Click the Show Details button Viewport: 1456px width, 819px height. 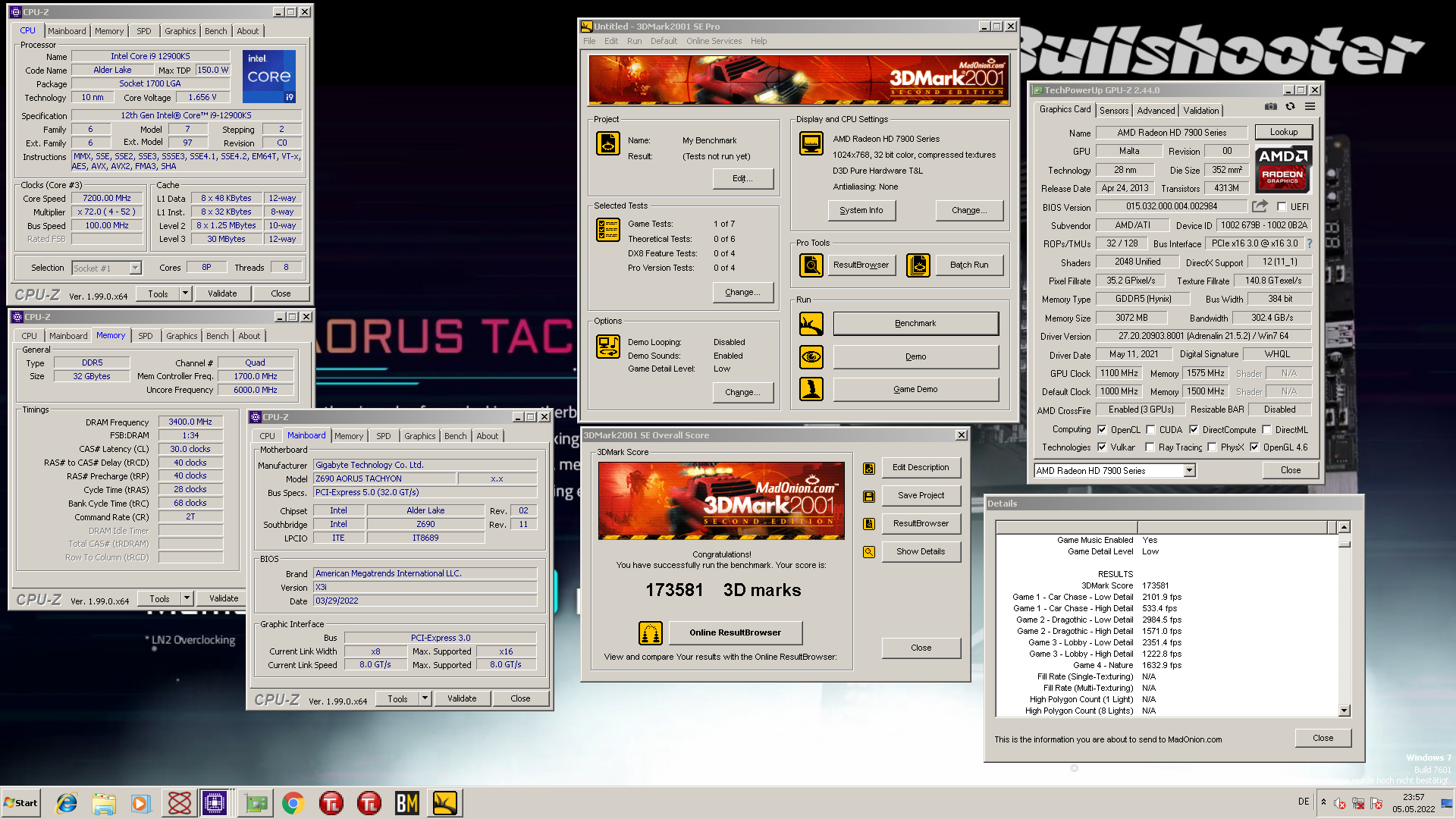tap(921, 551)
